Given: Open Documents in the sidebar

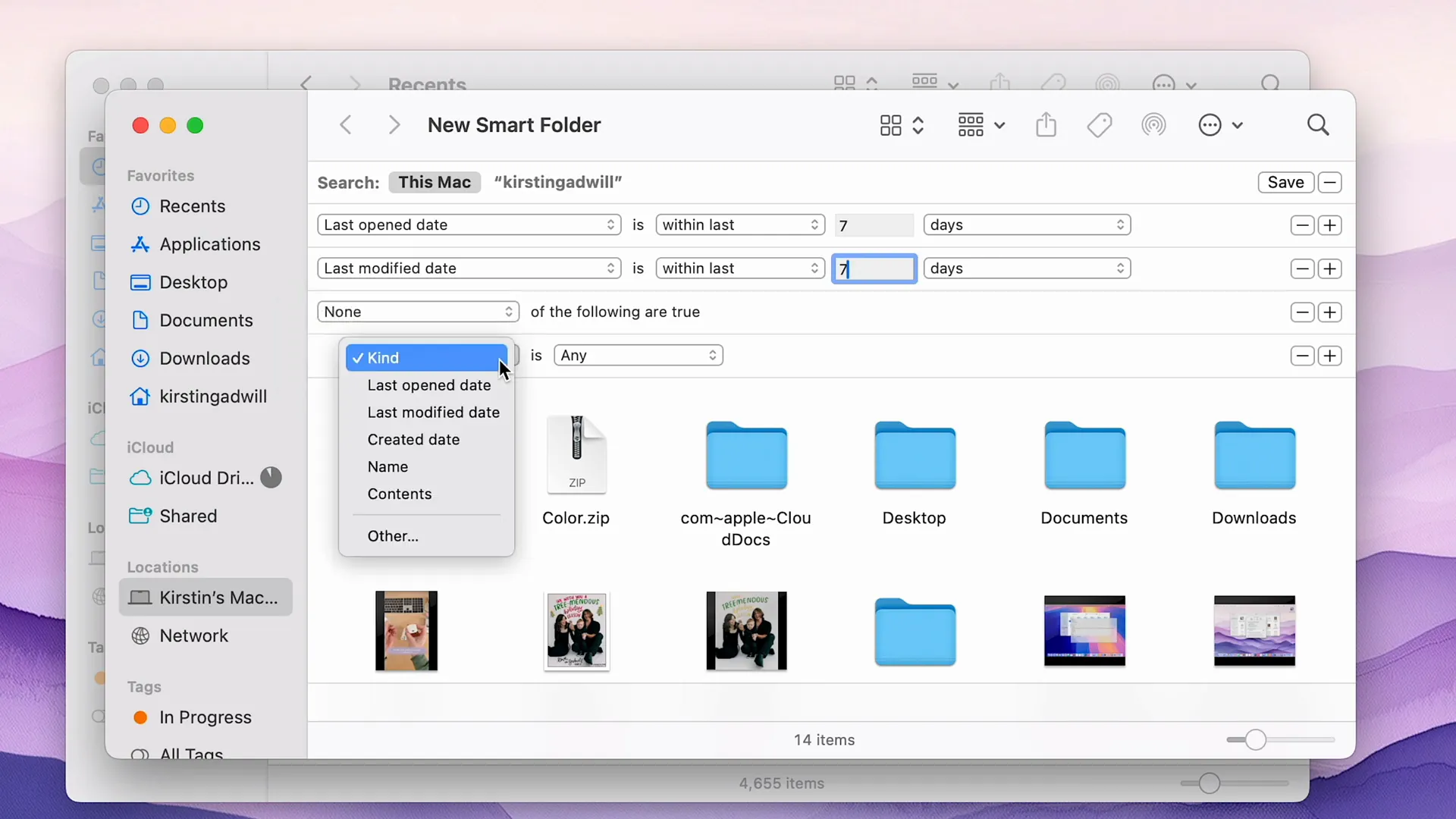Looking at the screenshot, I should click(x=205, y=320).
